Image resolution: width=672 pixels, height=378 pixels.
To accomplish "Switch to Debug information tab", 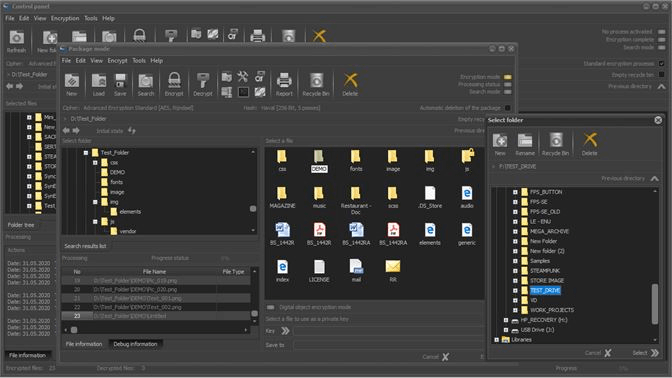I will point(135,344).
